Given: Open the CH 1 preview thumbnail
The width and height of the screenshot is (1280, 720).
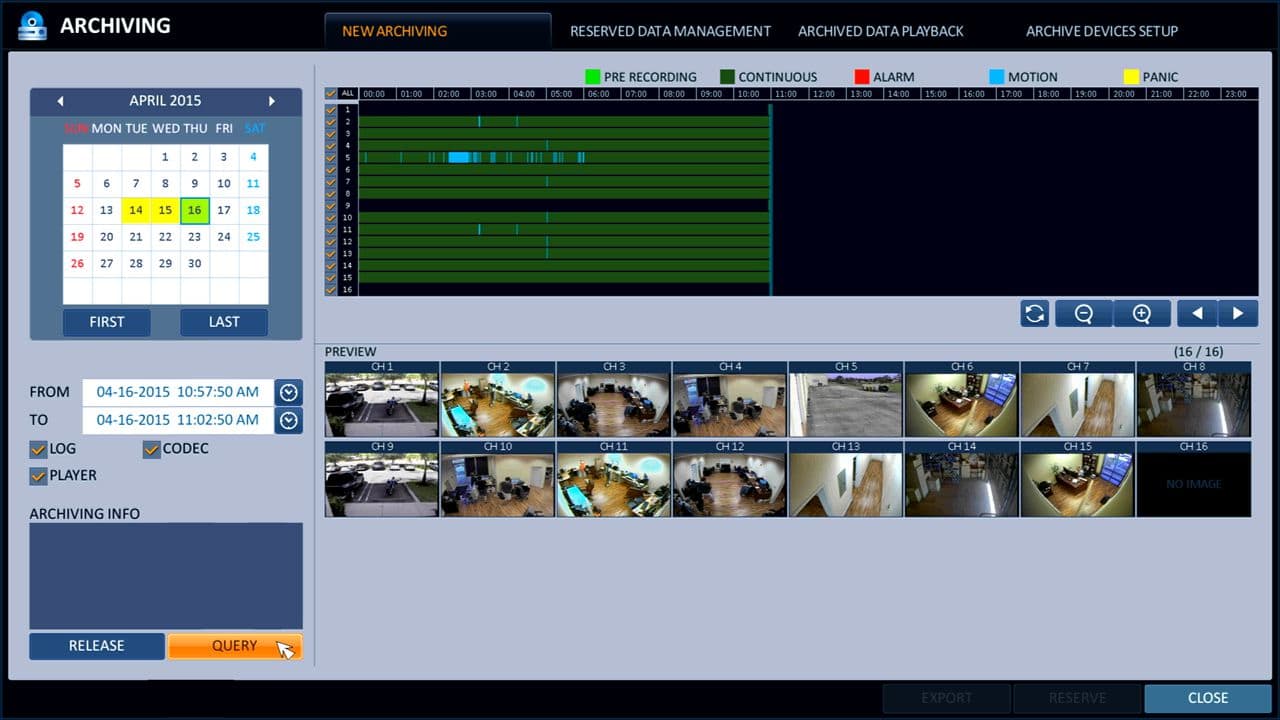Looking at the screenshot, I should pyautogui.click(x=382, y=399).
